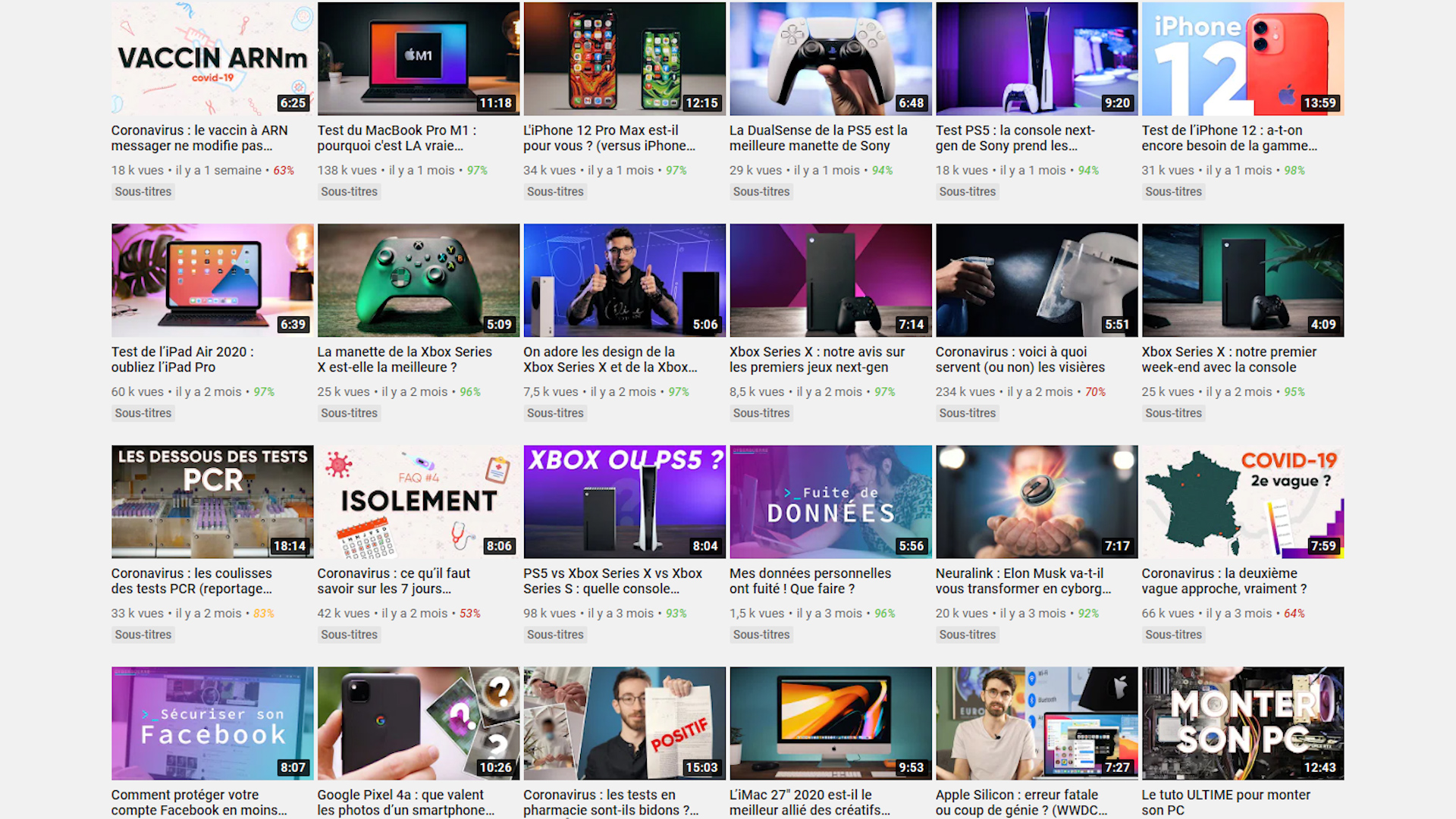The height and width of the screenshot is (819, 1456).
Task: Click '138 k vues' under MacBook Pro M1
Action: point(347,171)
